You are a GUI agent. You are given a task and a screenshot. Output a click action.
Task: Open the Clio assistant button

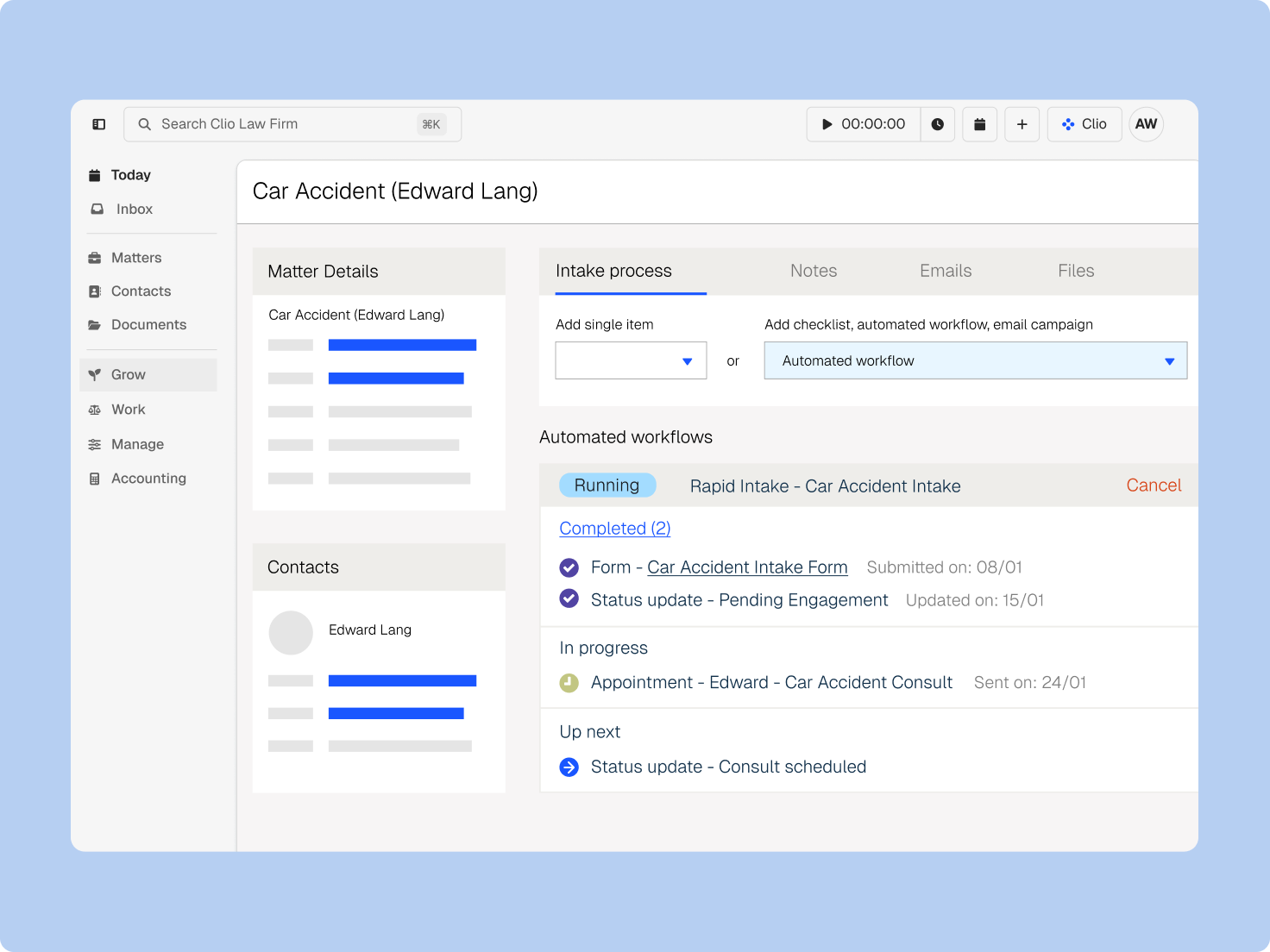(1085, 124)
